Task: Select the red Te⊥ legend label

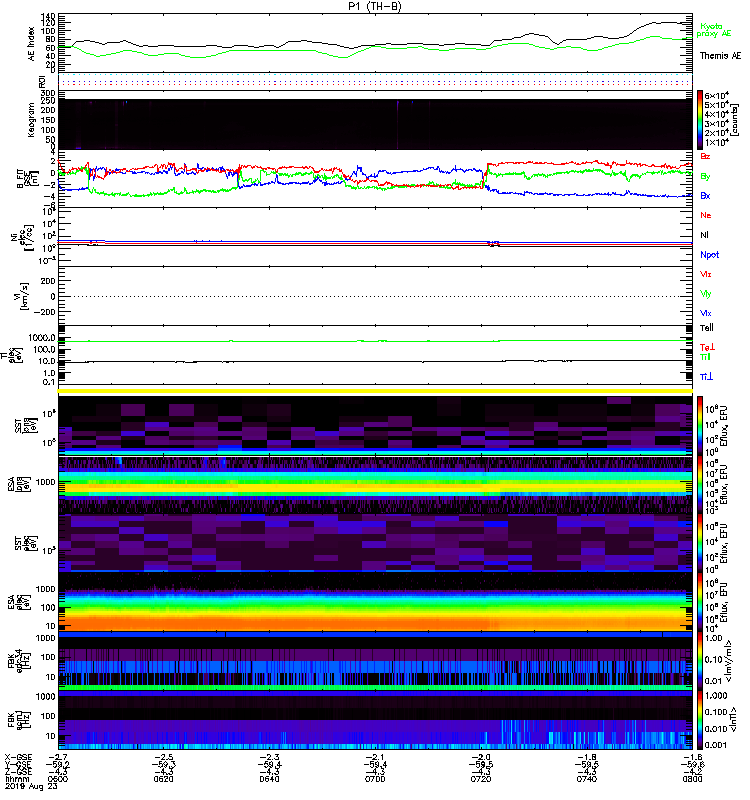Action: click(x=707, y=347)
